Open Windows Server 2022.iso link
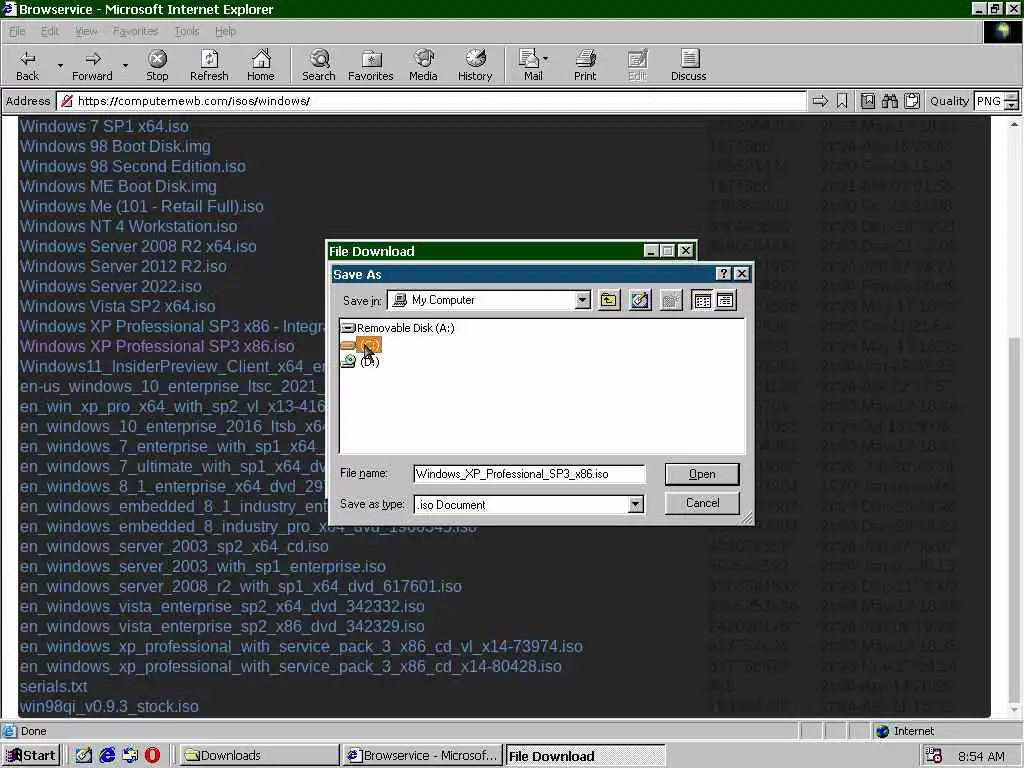The height and width of the screenshot is (768, 1024). point(110,286)
